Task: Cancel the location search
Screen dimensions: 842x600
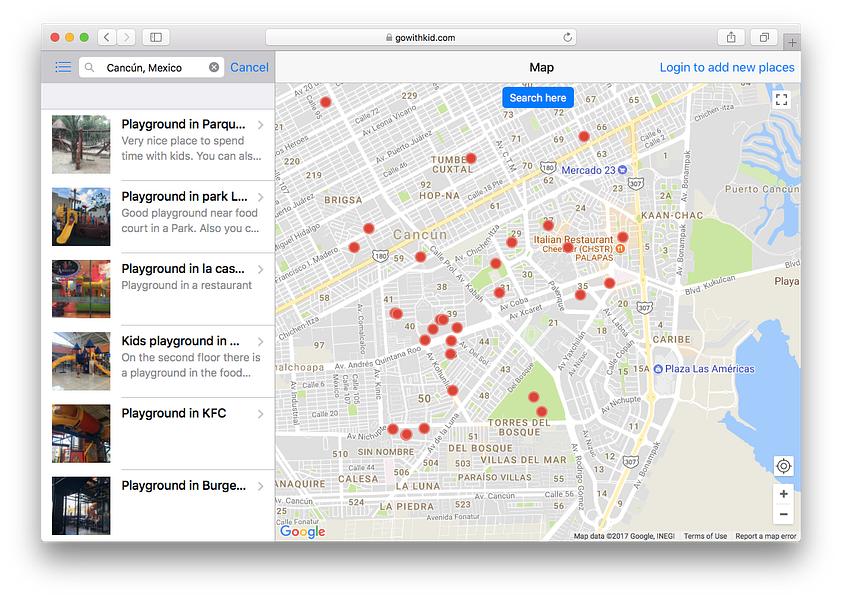Action: [x=249, y=67]
